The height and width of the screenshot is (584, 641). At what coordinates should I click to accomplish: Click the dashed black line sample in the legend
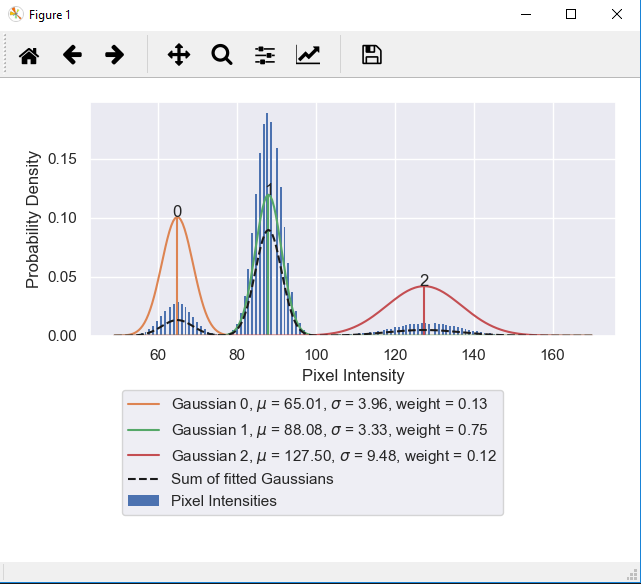(143, 479)
